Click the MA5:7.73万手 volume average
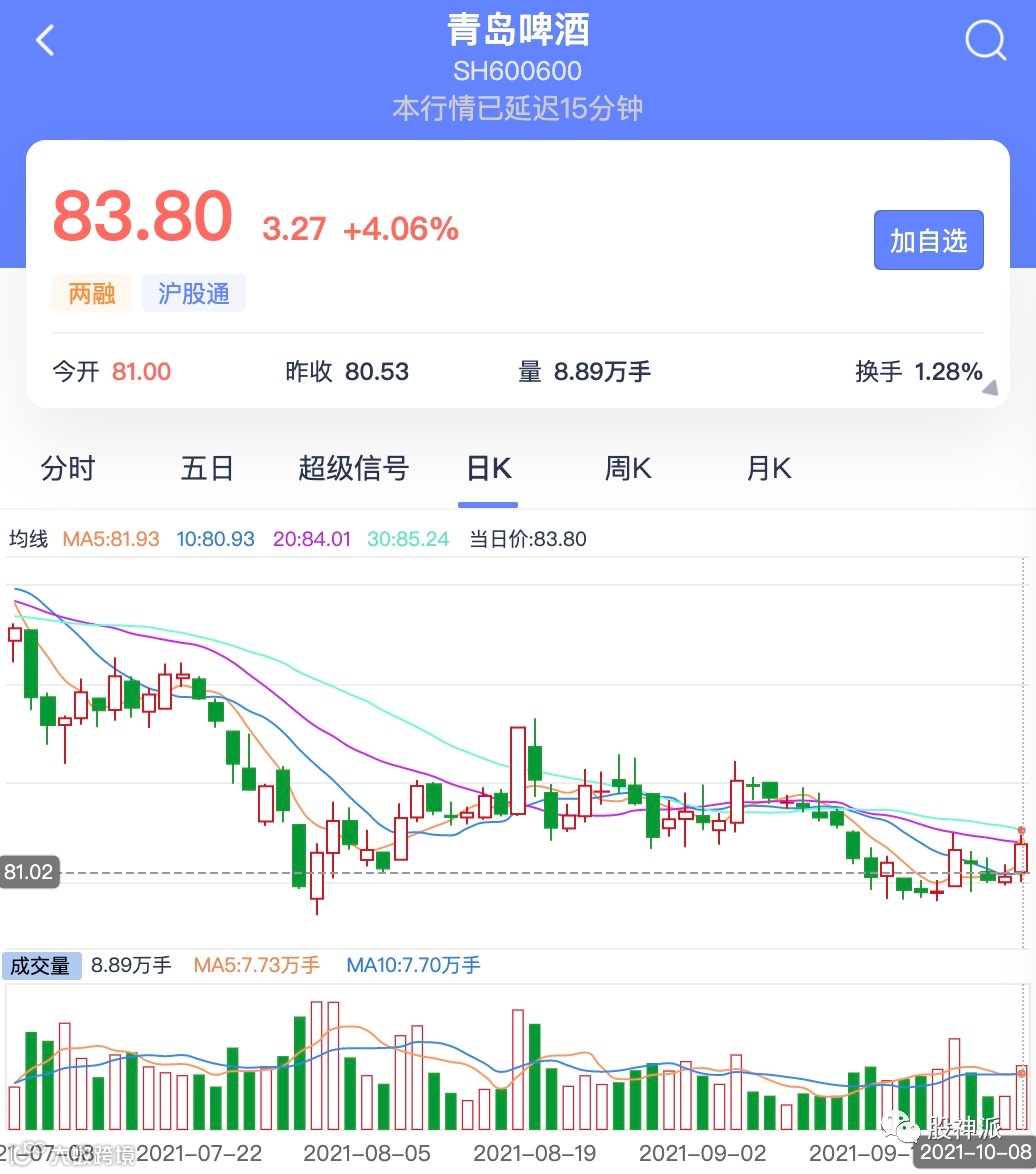 point(257,965)
